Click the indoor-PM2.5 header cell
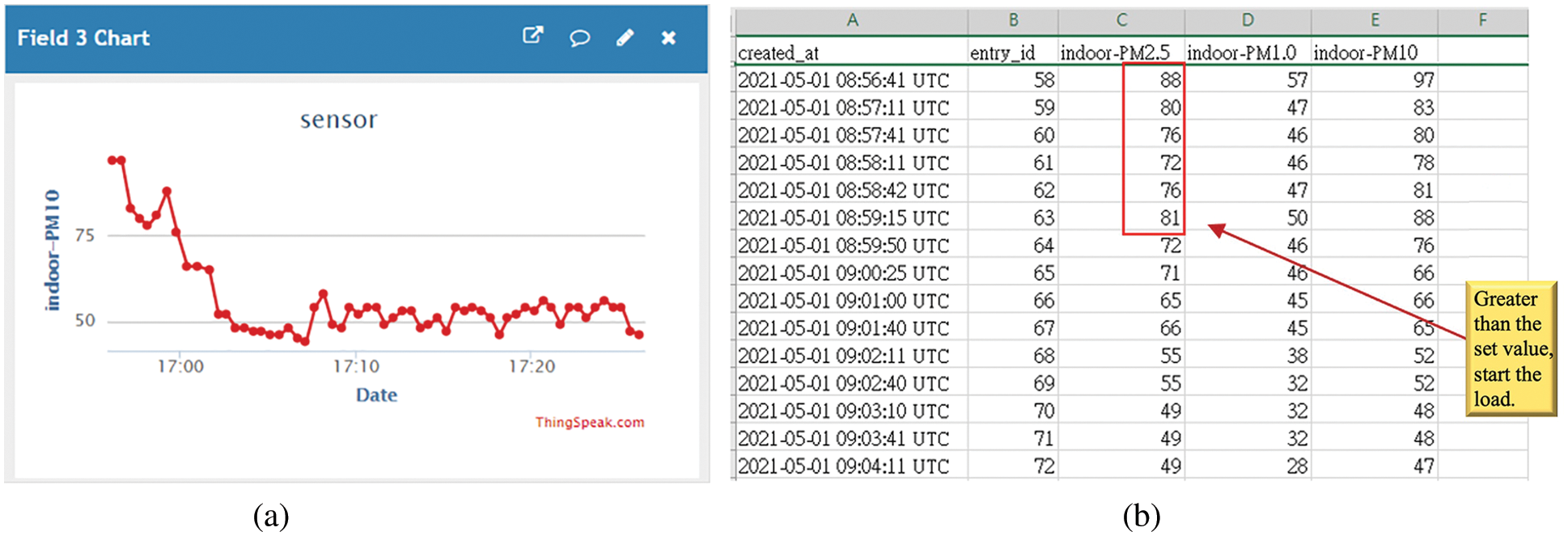 pyautogui.click(x=1121, y=53)
